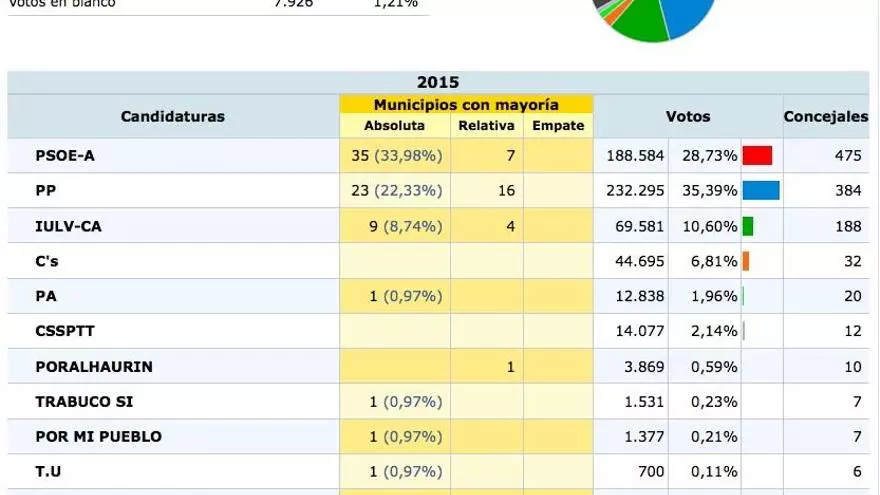Click the Concejales column header
This screenshot has height=495, width=880.
825,117
